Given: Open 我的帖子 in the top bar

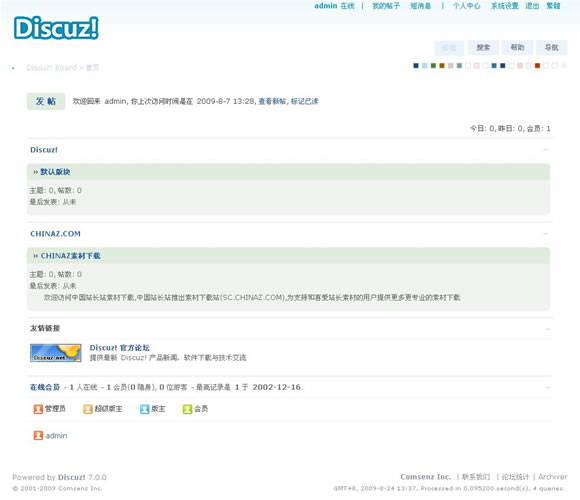Looking at the screenshot, I should click(x=386, y=6).
